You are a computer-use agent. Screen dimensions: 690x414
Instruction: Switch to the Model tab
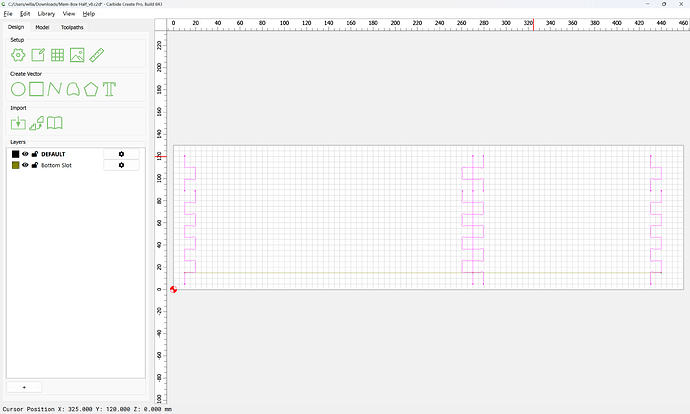(42, 27)
